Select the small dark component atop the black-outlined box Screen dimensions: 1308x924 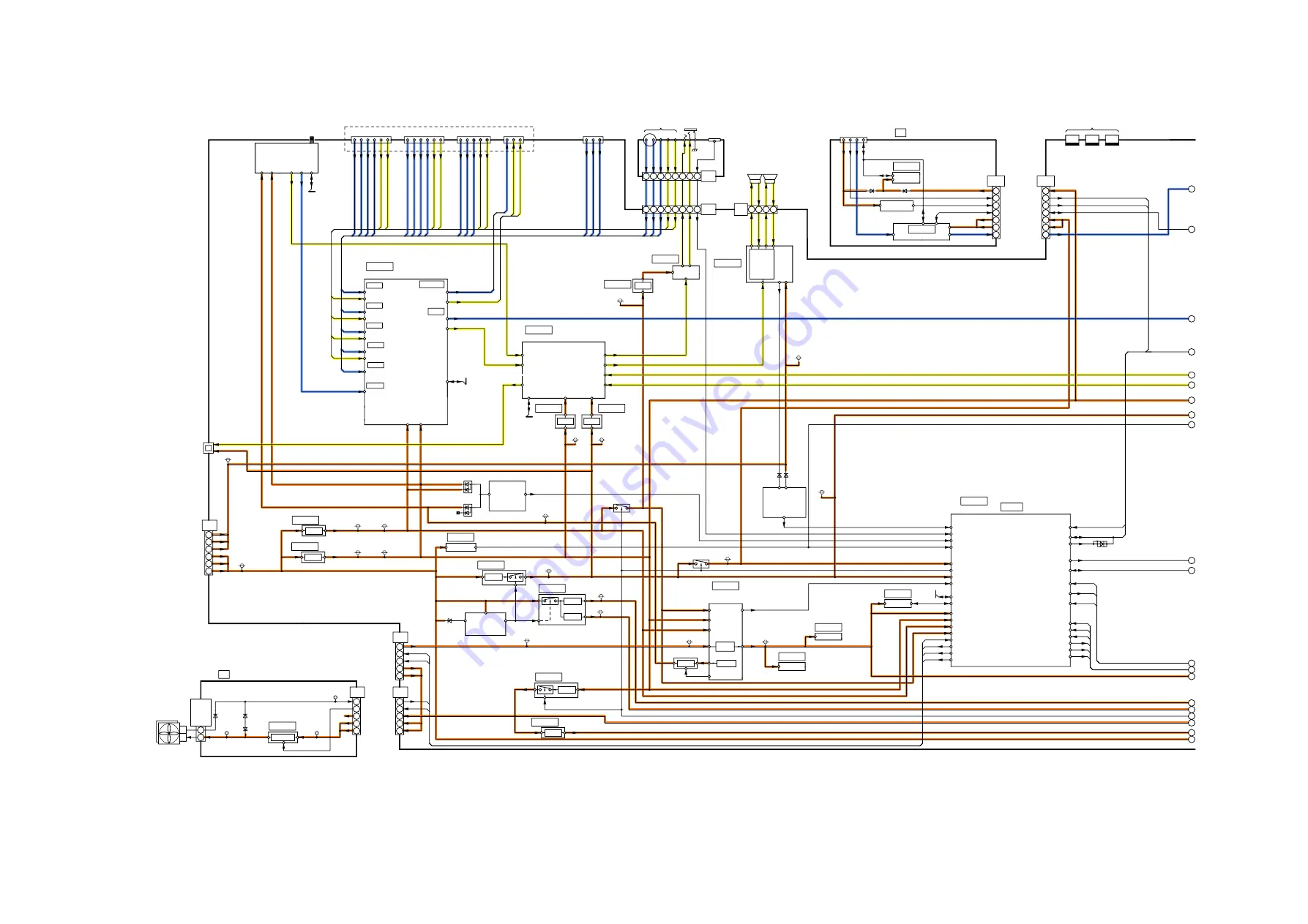click(312, 139)
